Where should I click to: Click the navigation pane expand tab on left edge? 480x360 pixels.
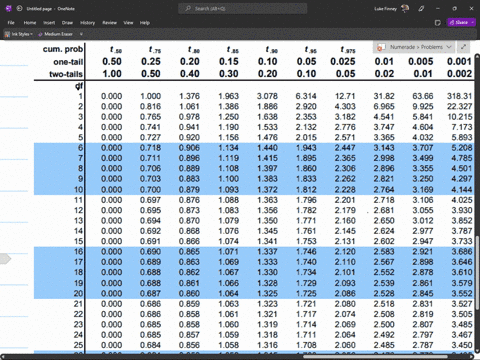coord(5,259)
